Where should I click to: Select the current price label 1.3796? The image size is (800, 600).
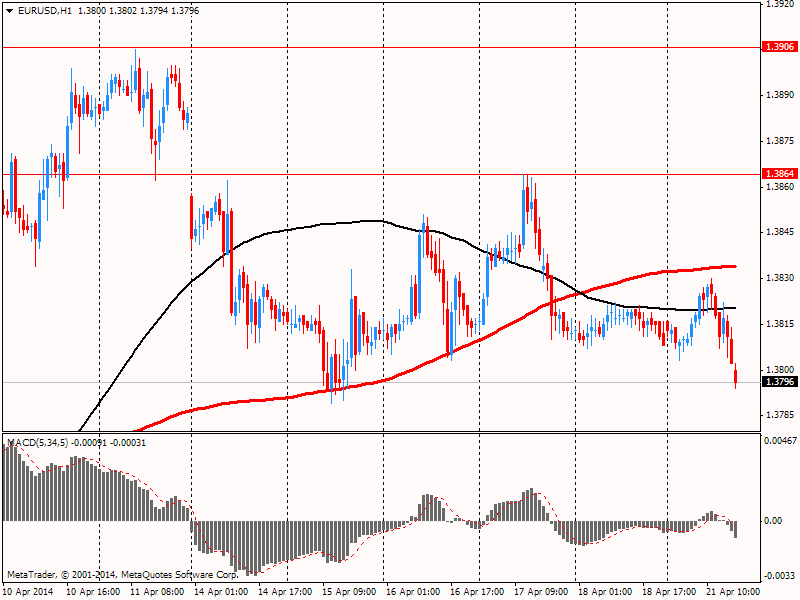point(780,382)
